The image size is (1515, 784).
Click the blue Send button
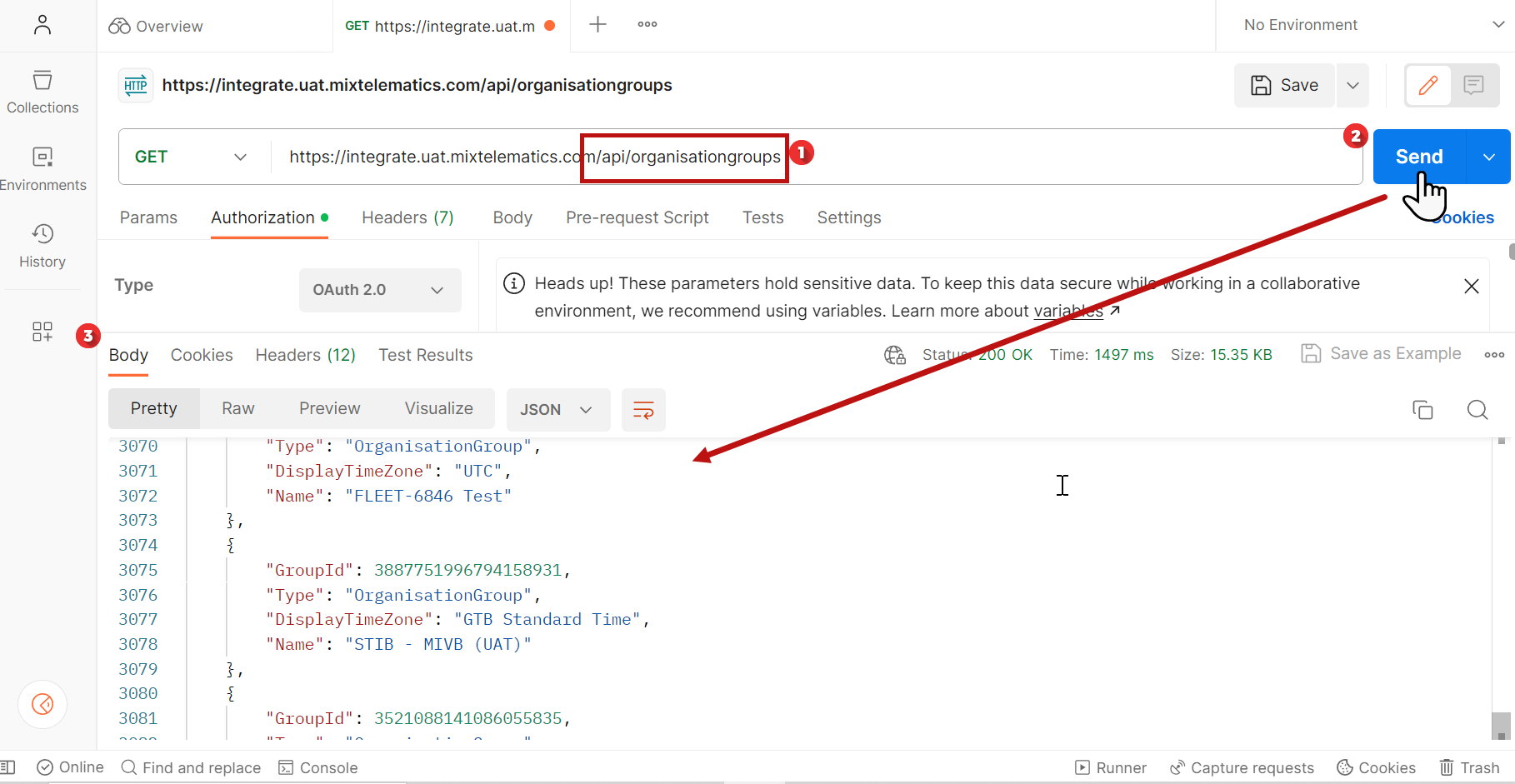click(1419, 157)
